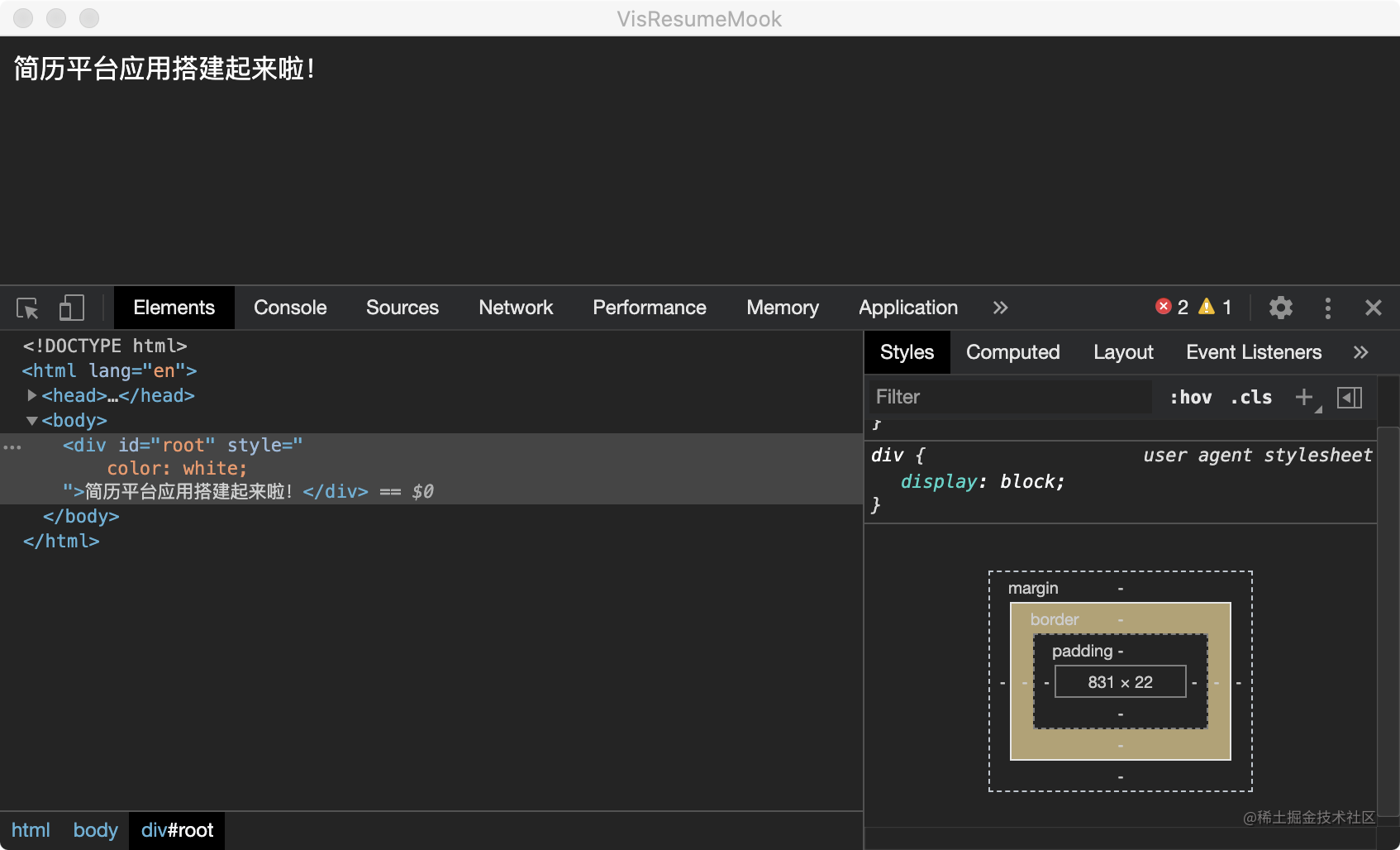Show more Styles pane tabs

pyautogui.click(x=1360, y=352)
